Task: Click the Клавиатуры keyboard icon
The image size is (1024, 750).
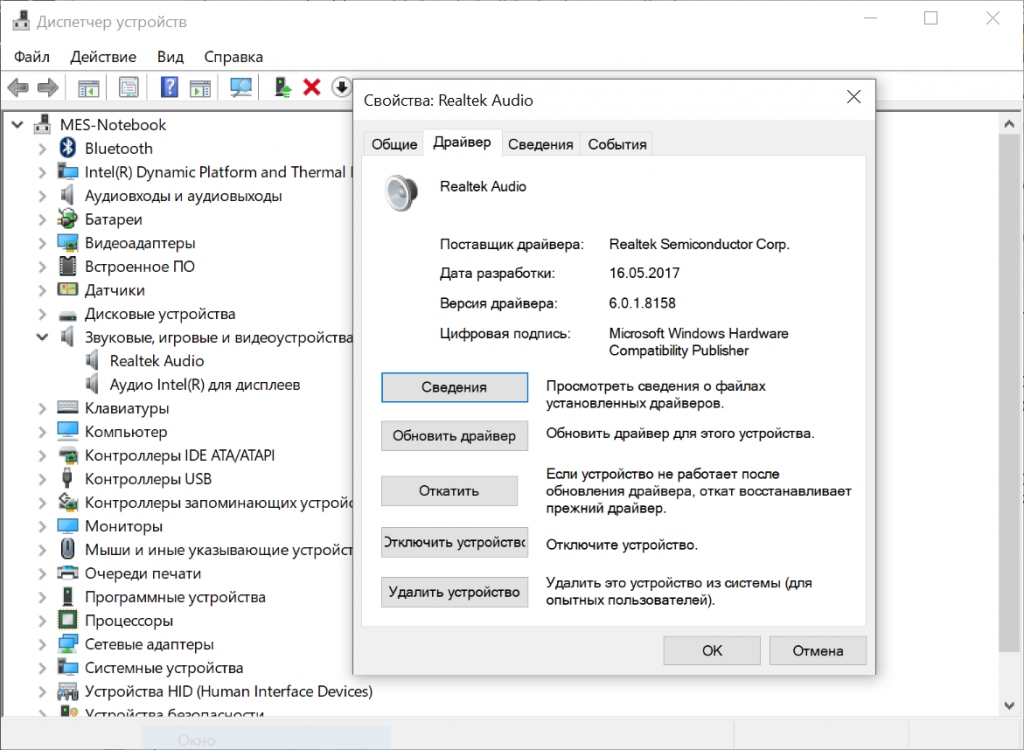Action: [x=67, y=408]
